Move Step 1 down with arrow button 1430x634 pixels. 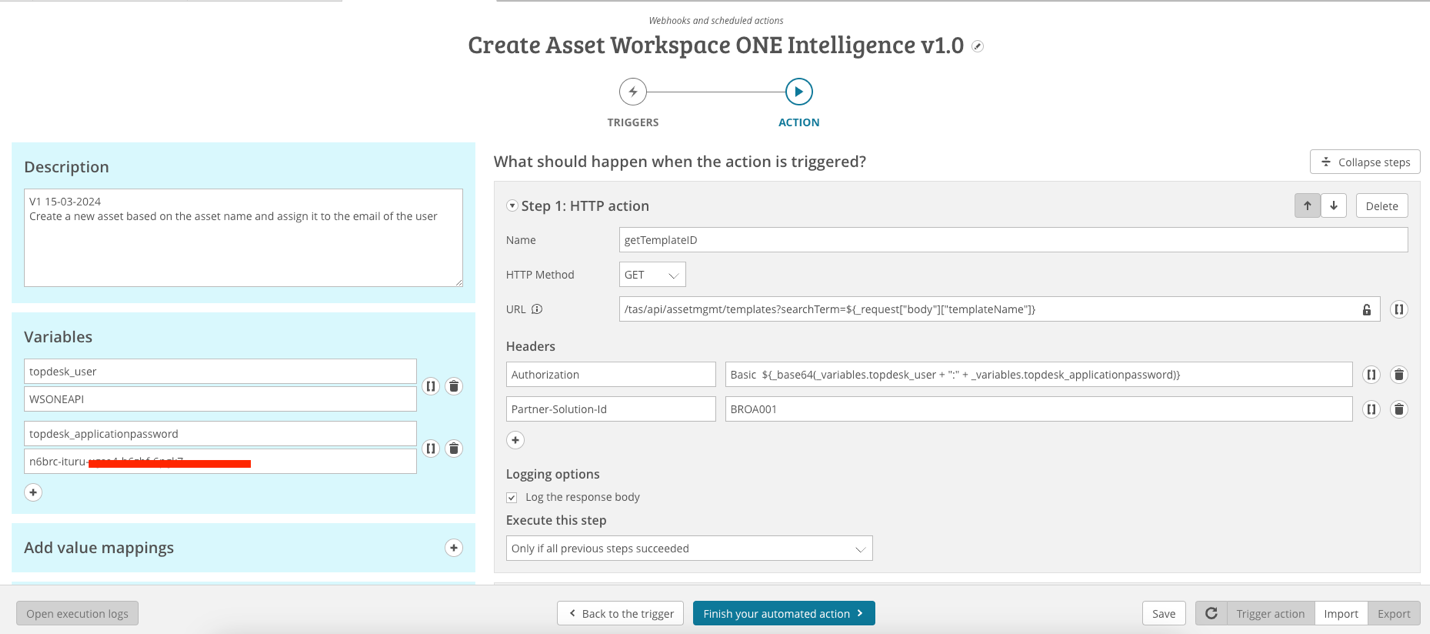pos(1334,206)
